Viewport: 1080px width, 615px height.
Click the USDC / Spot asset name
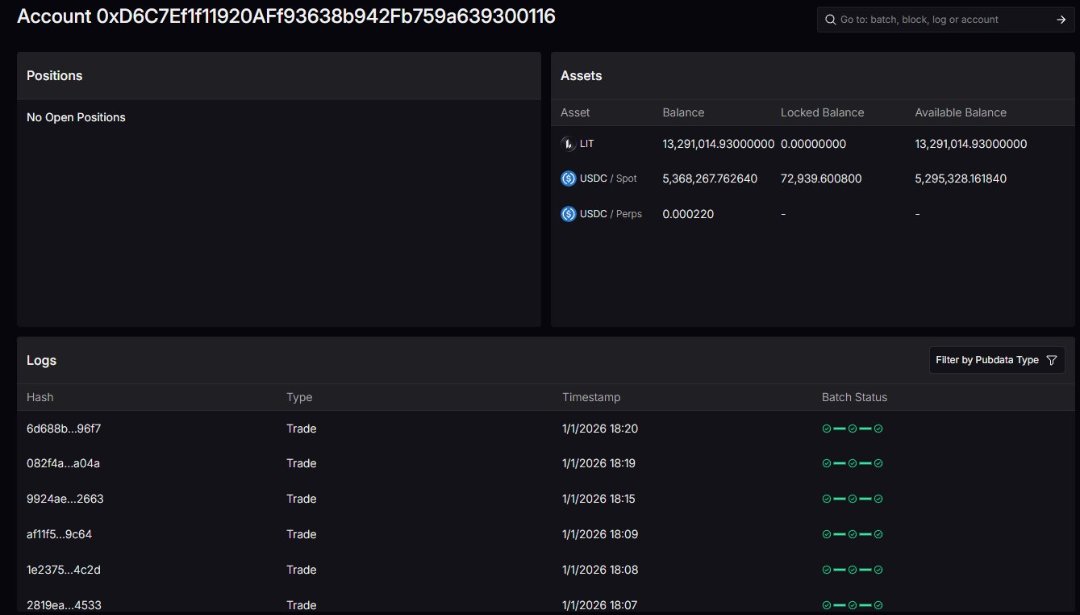(608, 179)
